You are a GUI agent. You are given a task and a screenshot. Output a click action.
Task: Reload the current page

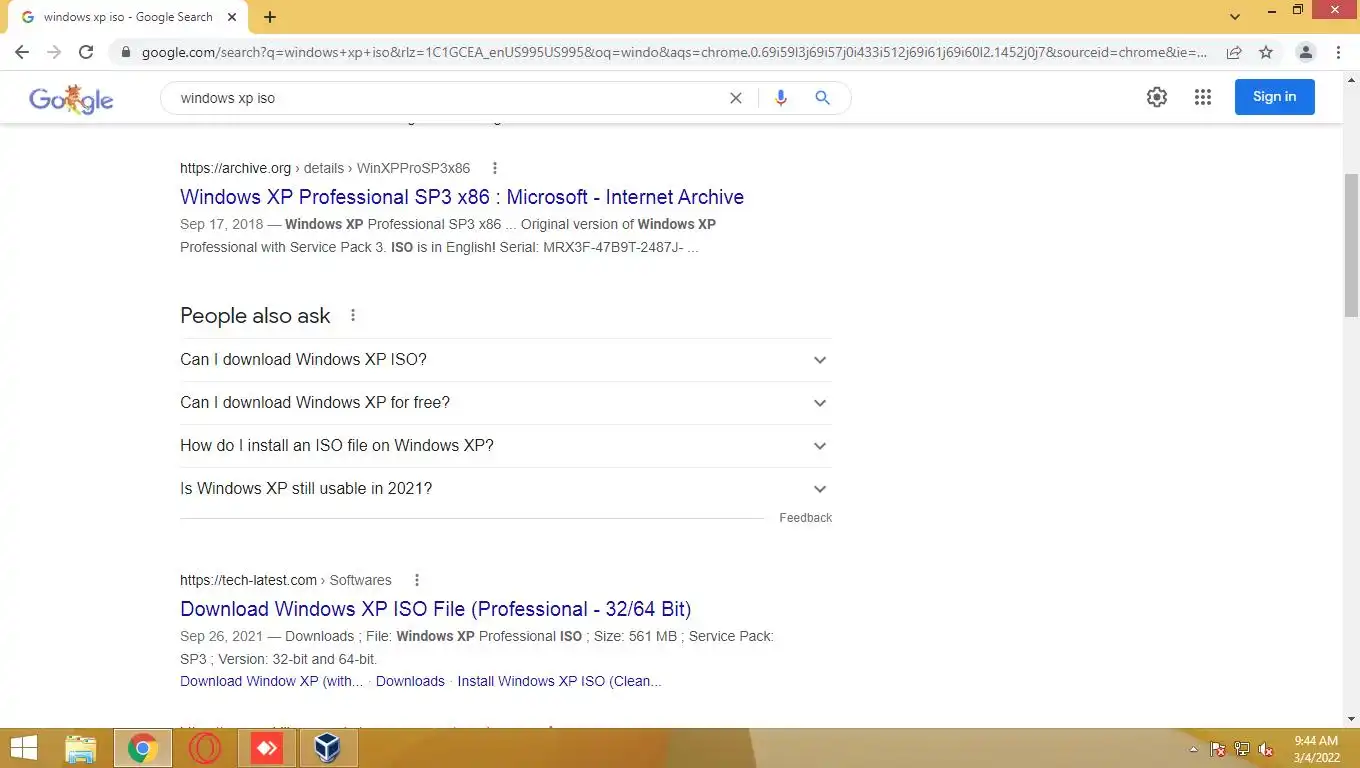86,52
